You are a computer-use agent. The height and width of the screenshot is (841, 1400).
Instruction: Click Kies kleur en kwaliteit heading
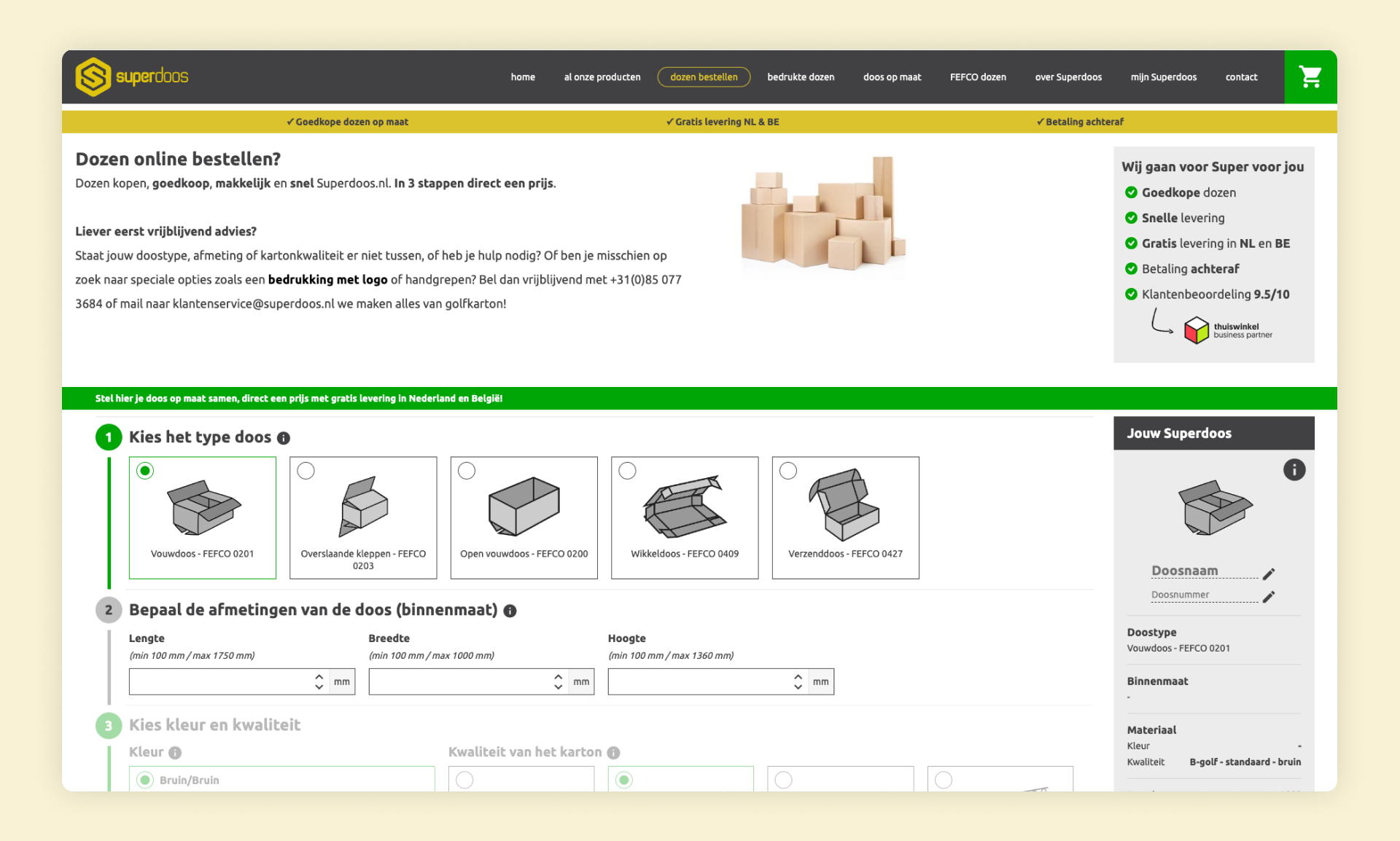point(214,725)
